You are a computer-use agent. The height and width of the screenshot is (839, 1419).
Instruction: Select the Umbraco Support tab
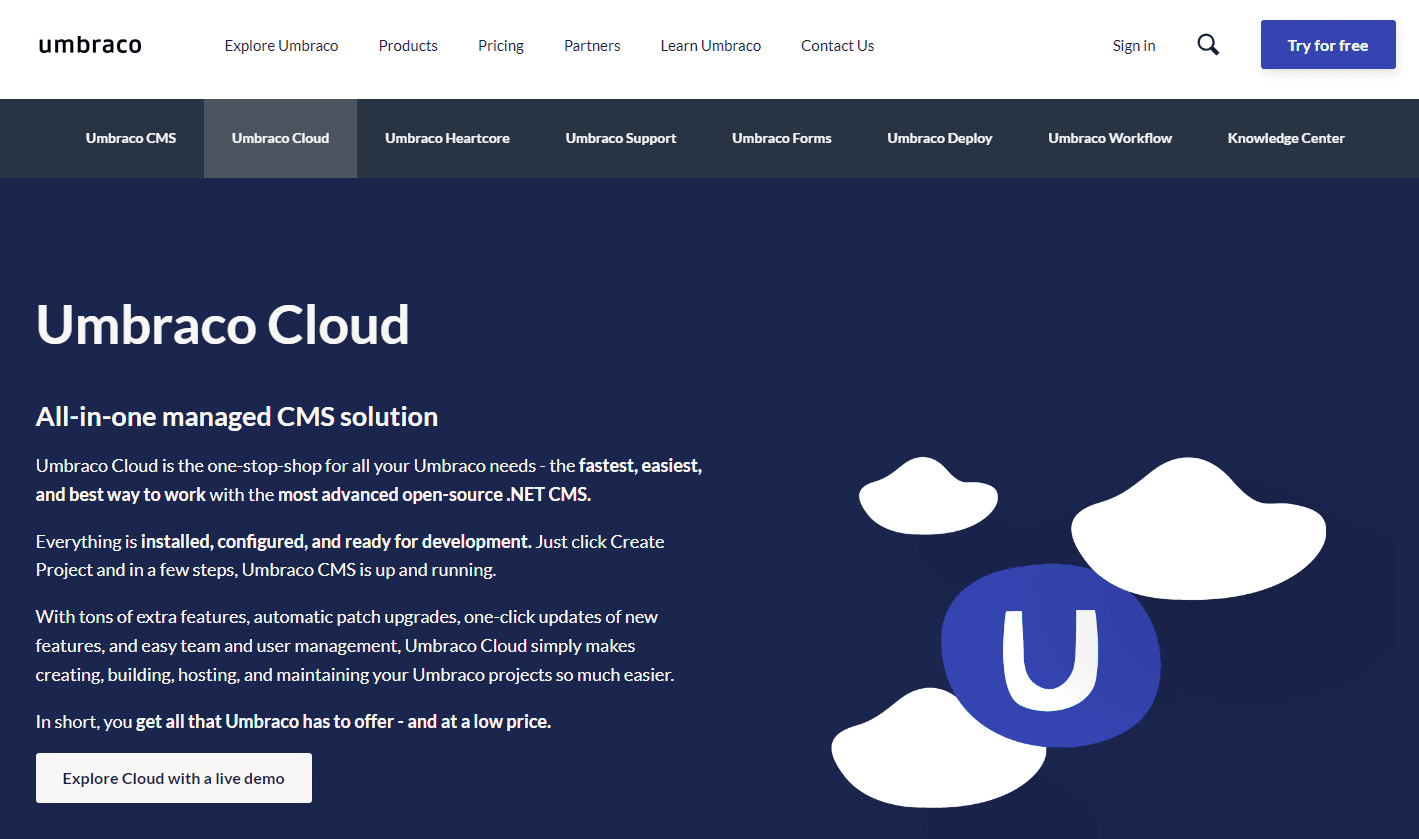(621, 138)
